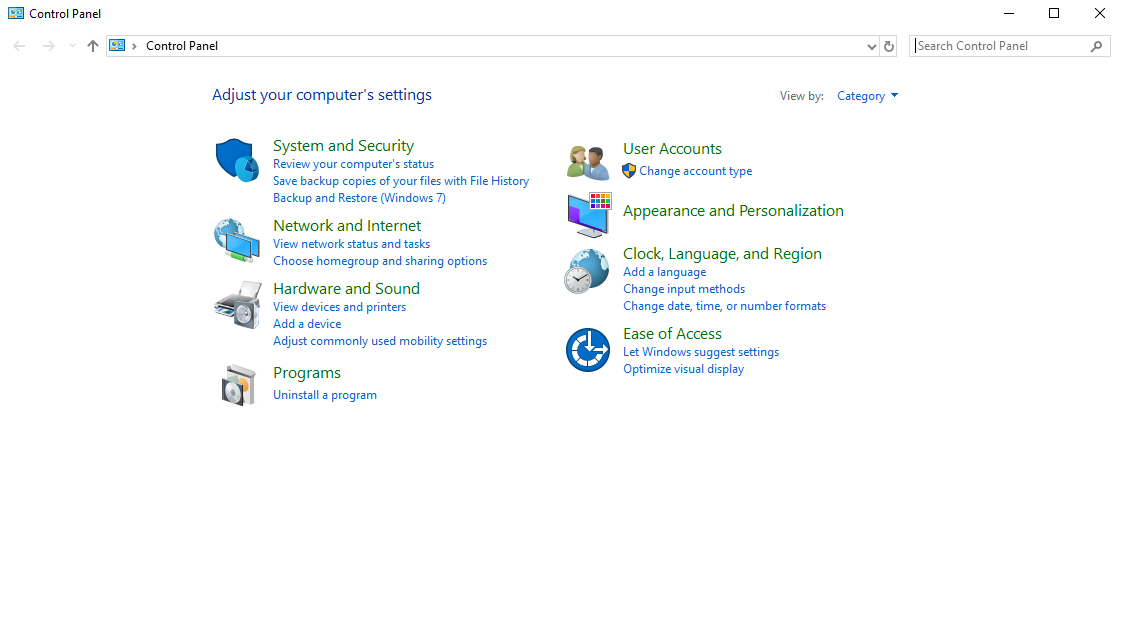The width and height of the screenshot is (1123, 631).
Task: Click Change account type link
Action: 695,171
